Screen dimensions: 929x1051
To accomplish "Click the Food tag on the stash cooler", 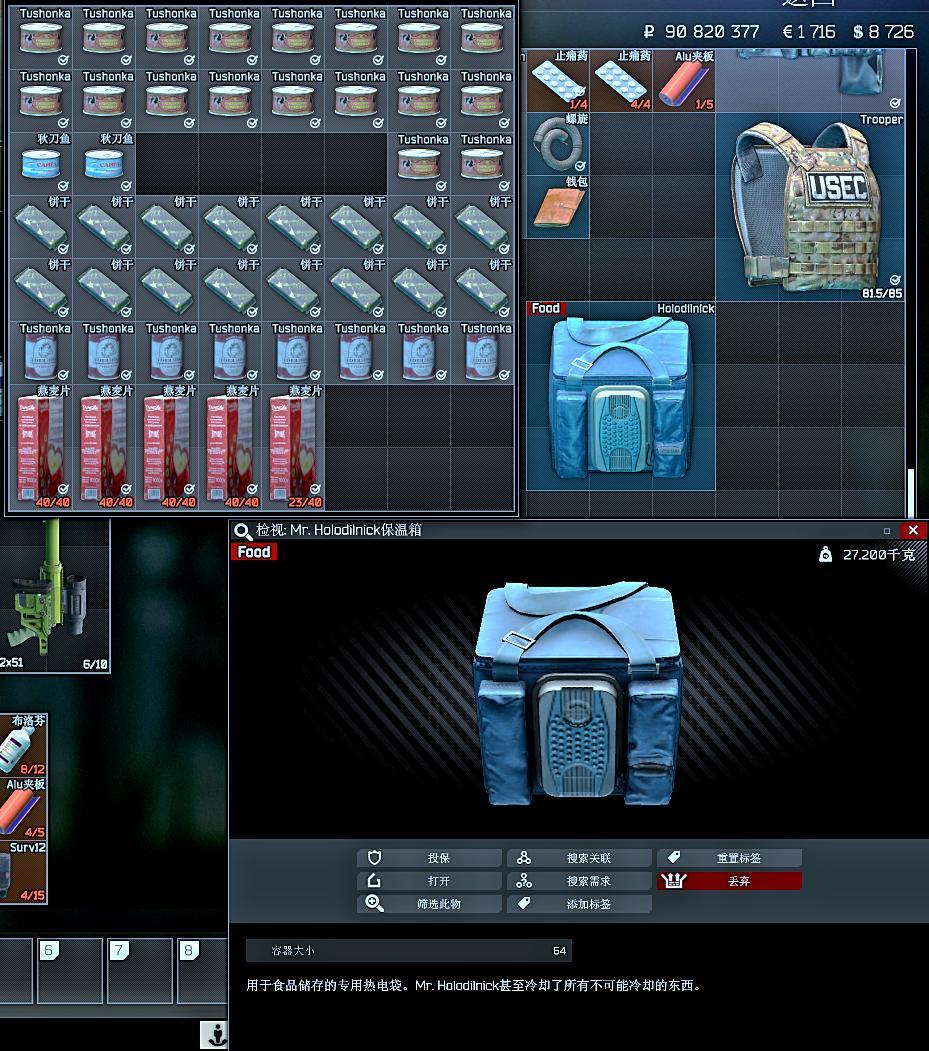I will (546, 308).
